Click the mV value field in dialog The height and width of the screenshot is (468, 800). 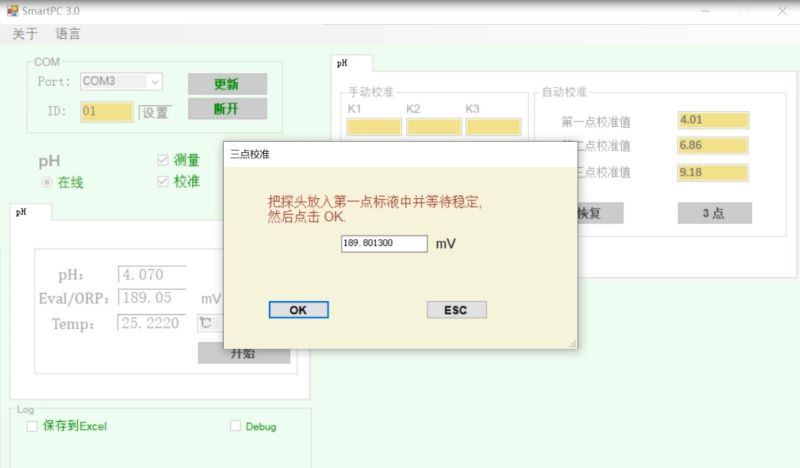(x=384, y=243)
